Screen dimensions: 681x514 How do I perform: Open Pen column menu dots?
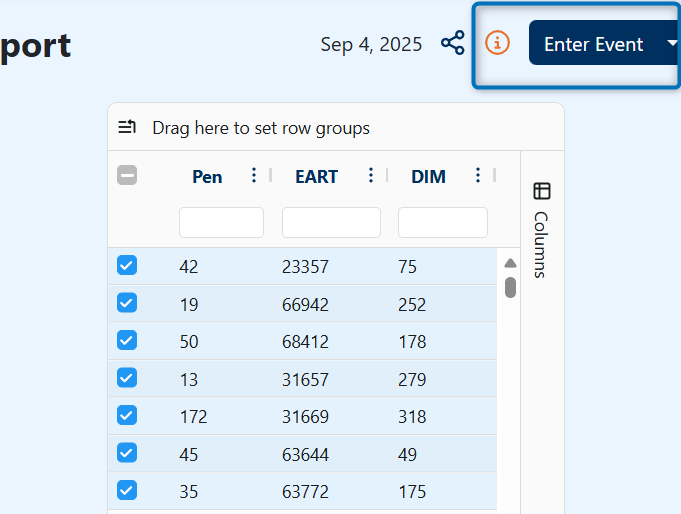[254, 176]
